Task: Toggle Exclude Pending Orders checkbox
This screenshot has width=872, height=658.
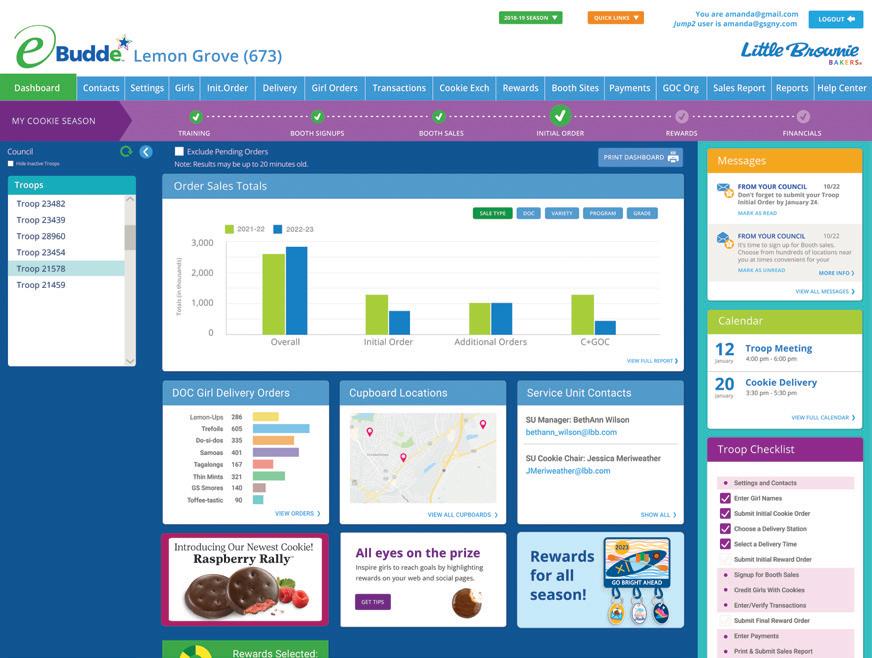Action: (179, 151)
